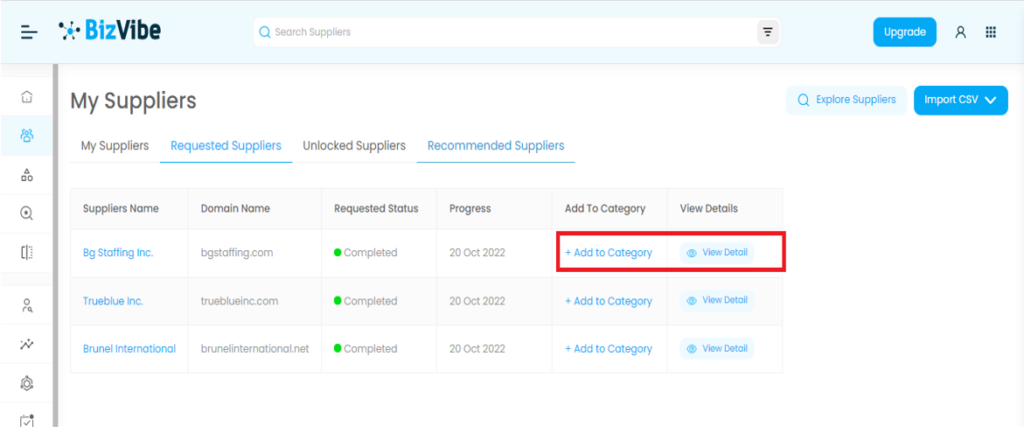Click the BizVibe logo
1024x433 pixels.
(x=110, y=31)
